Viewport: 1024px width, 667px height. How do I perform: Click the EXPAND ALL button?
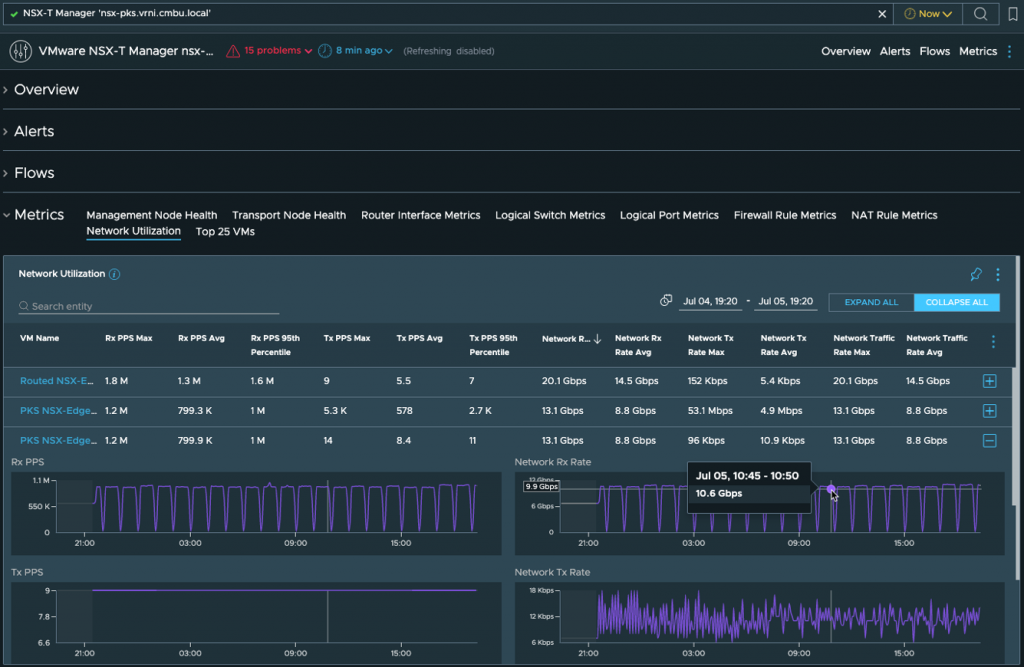pos(871,302)
